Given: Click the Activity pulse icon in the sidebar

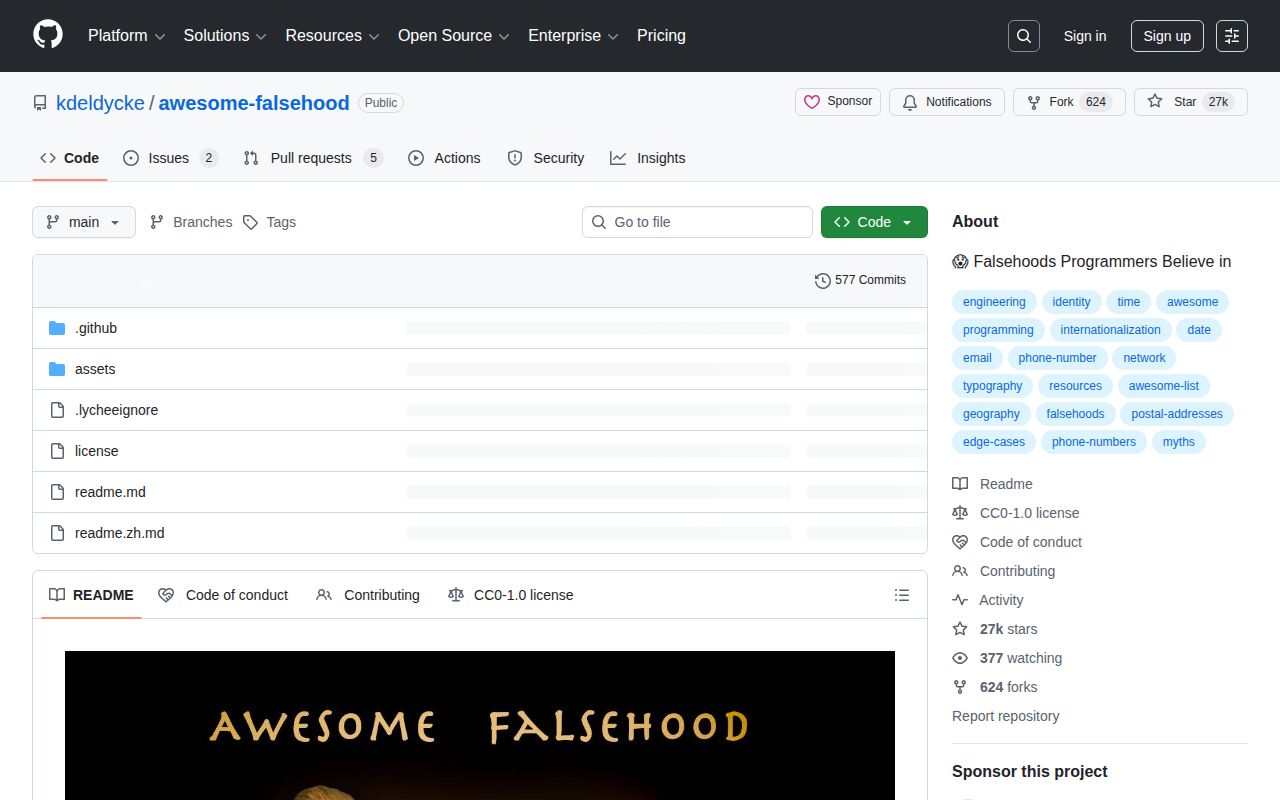Looking at the screenshot, I should pos(960,600).
